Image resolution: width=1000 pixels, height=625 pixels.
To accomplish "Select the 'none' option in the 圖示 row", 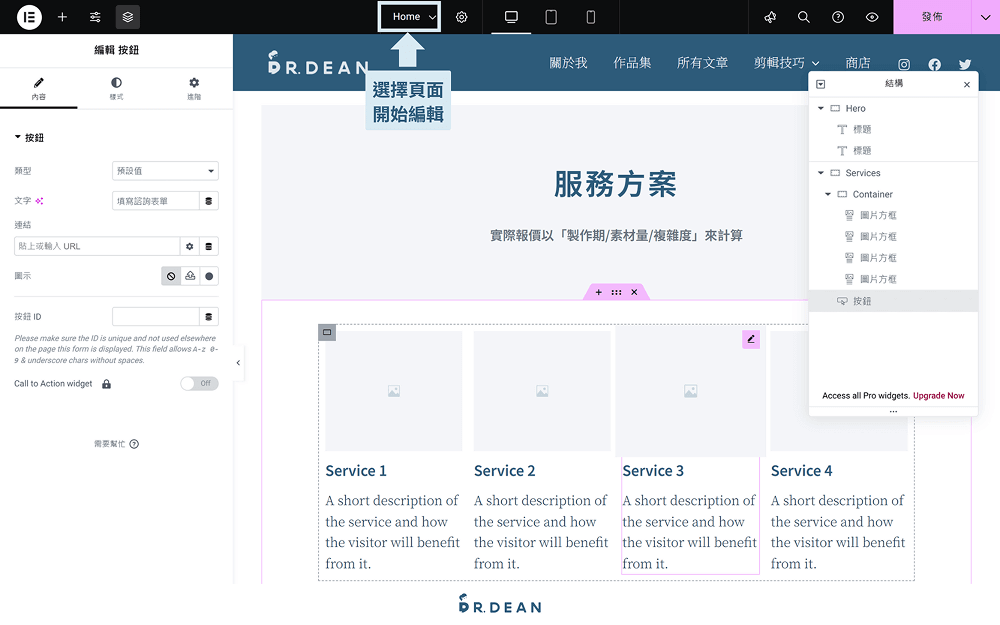I will point(171,275).
